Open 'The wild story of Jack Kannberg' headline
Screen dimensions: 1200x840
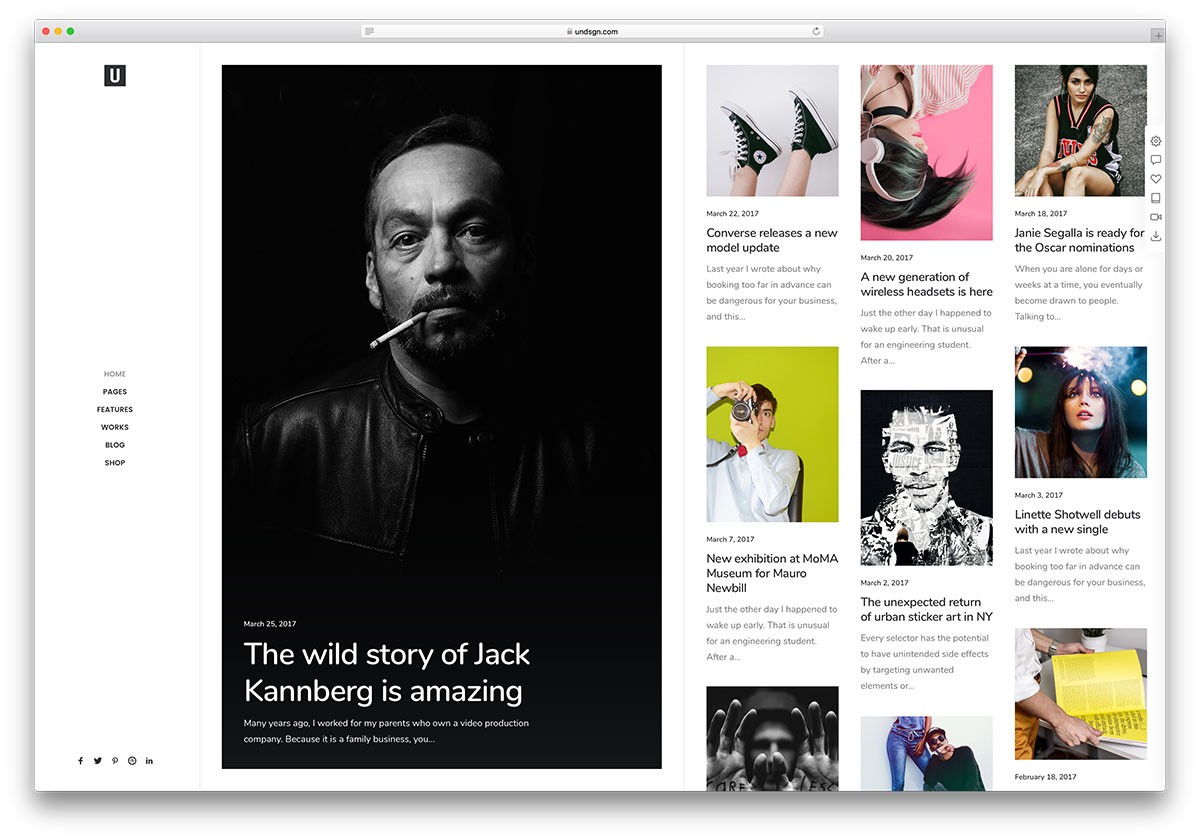tap(387, 672)
